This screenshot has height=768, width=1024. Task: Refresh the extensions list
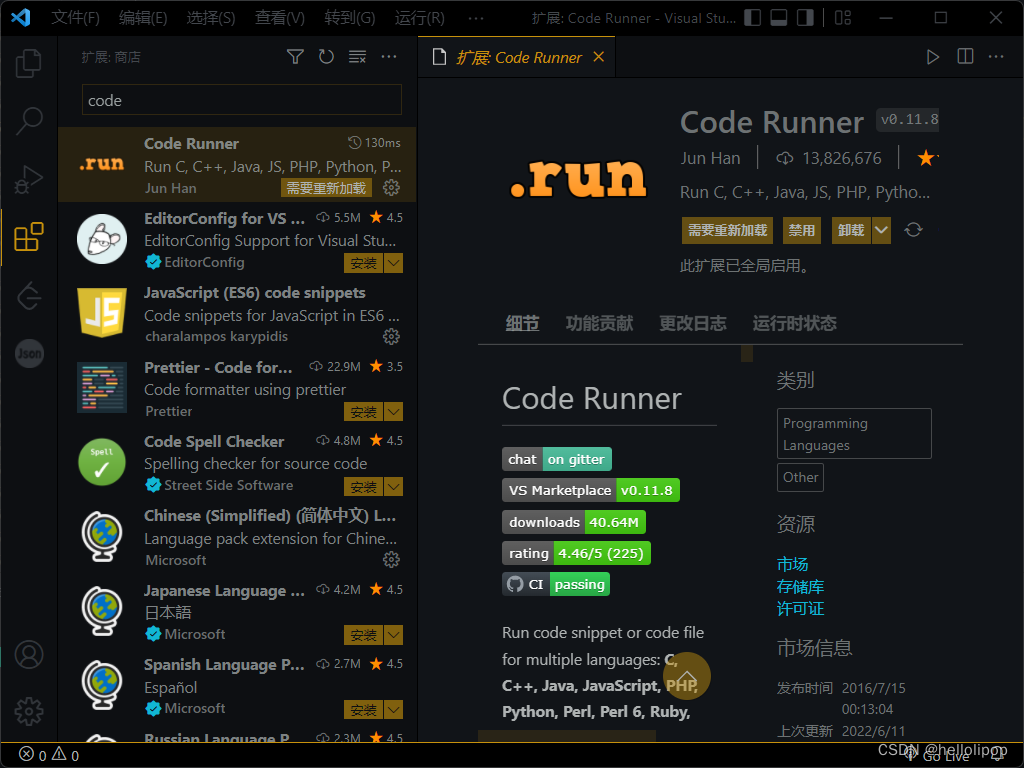[x=327, y=57]
